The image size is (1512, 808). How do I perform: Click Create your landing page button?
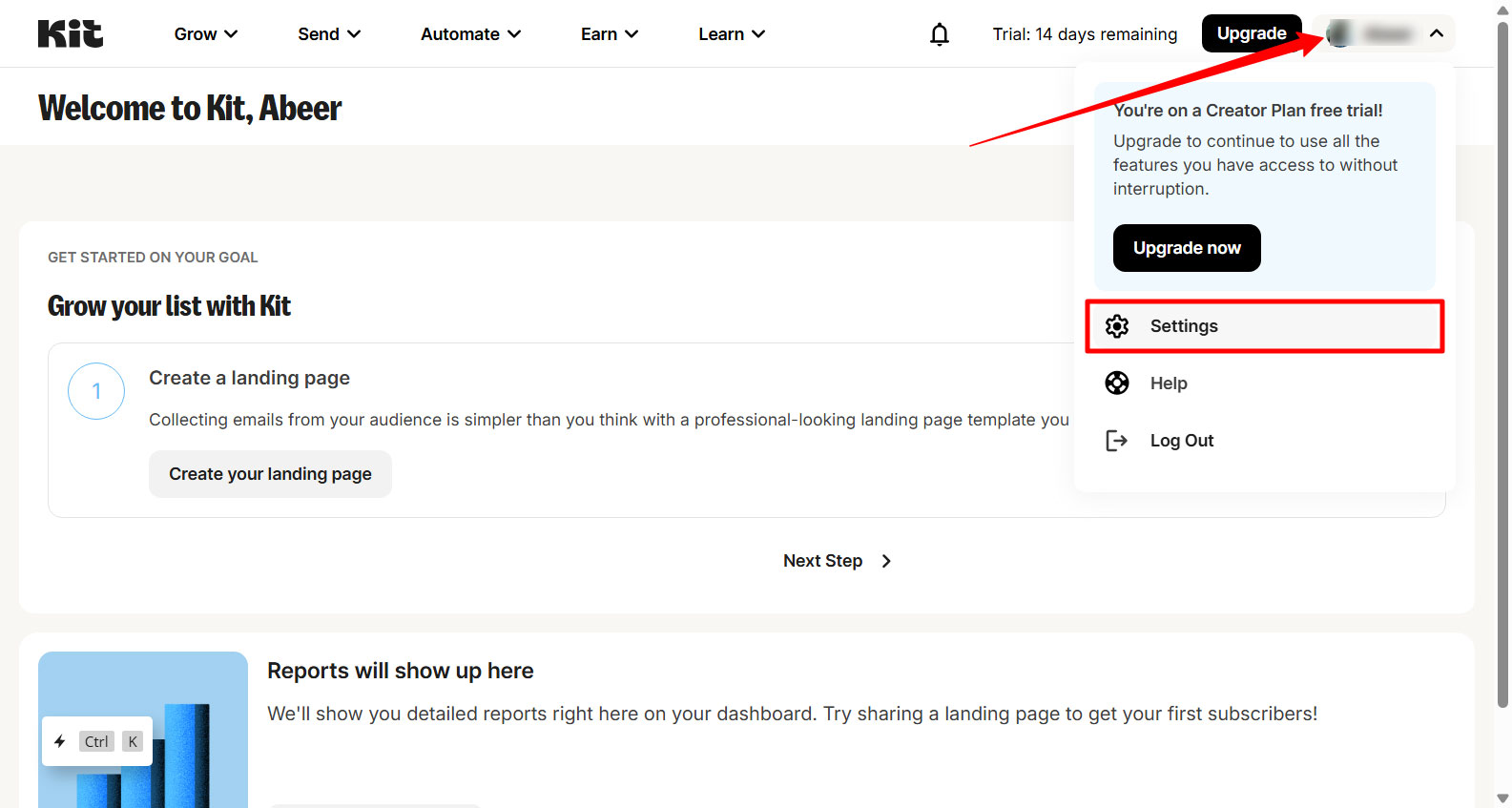click(270, 474)
